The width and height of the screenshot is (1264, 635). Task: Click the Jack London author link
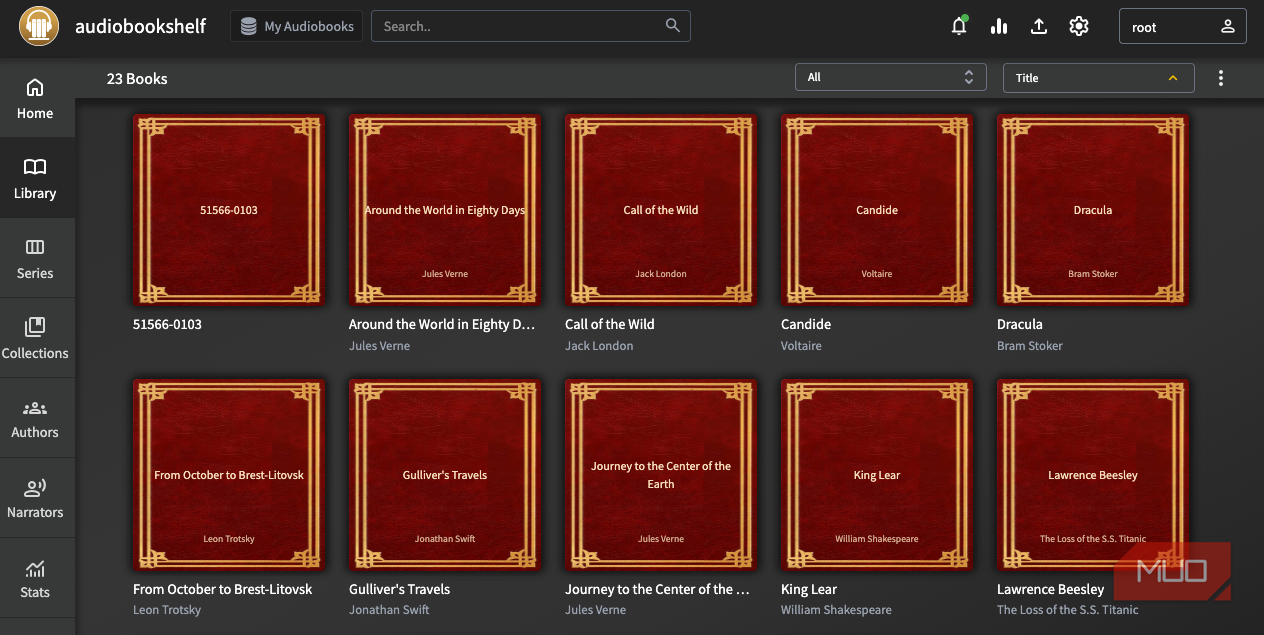pyautogui.click(x=599, y=346)
